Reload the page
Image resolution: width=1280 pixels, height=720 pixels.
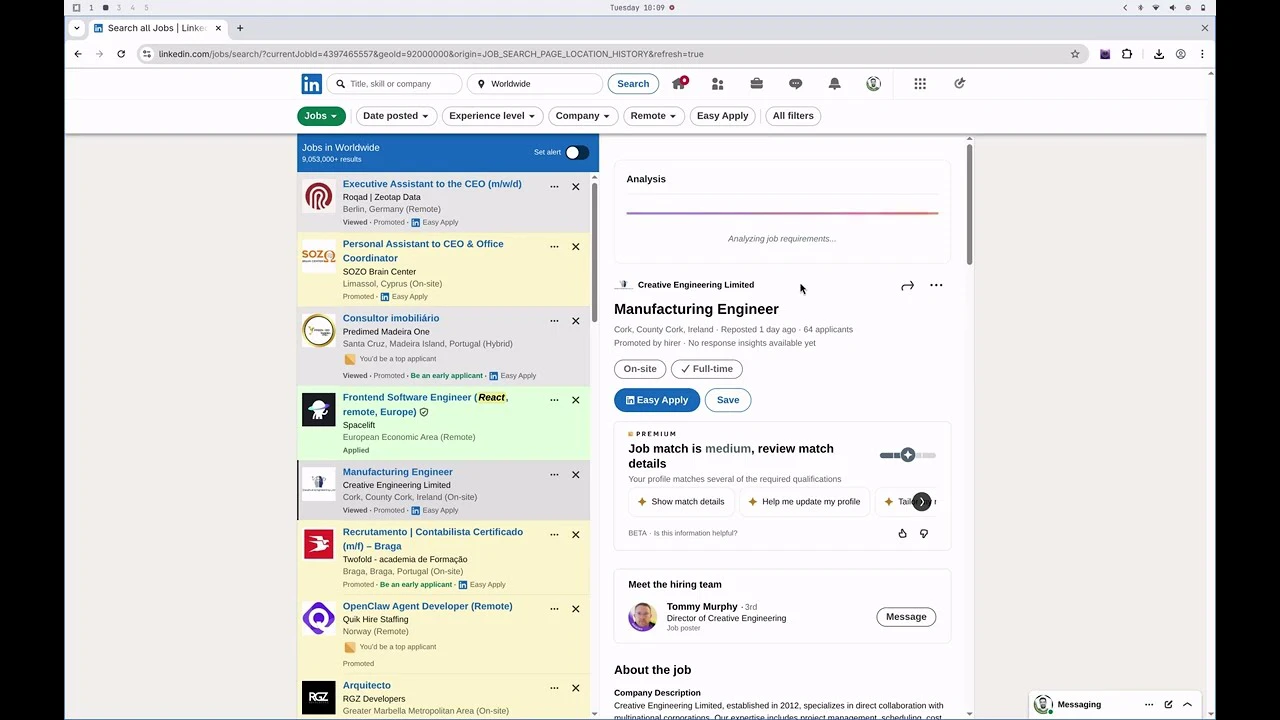pyautogui.click(x=121, y=54)
